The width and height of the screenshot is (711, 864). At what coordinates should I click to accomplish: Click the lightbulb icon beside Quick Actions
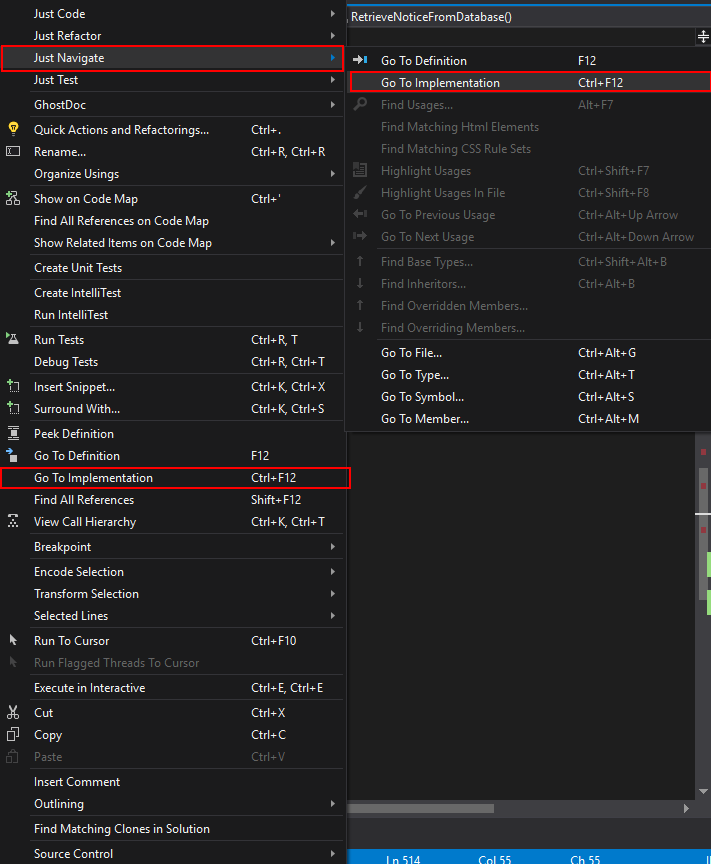tap(13, 129)
